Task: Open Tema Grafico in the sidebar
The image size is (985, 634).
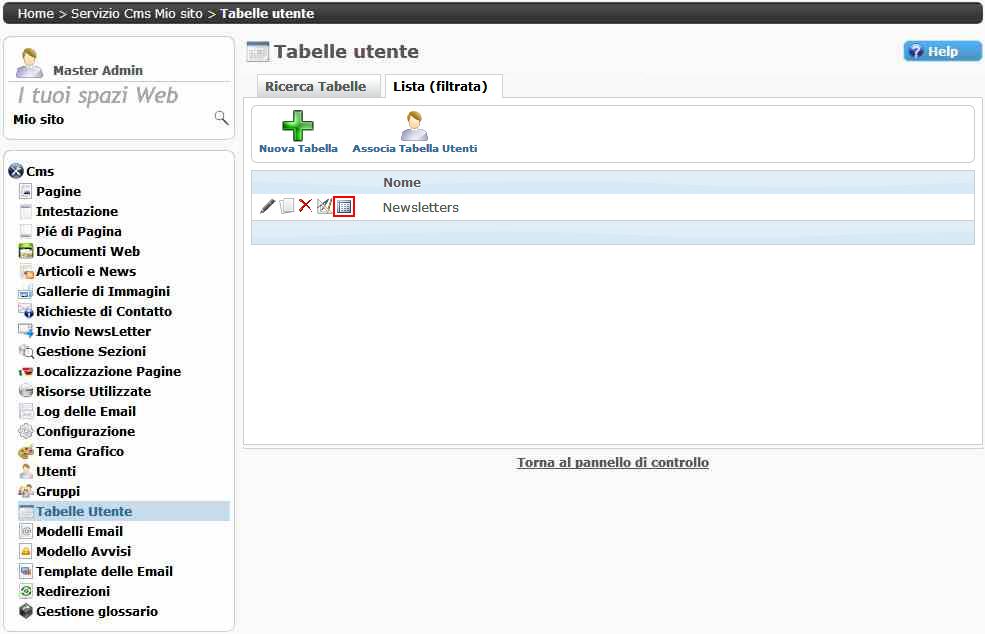Action: pyautogui.click(x=80, y=452)
